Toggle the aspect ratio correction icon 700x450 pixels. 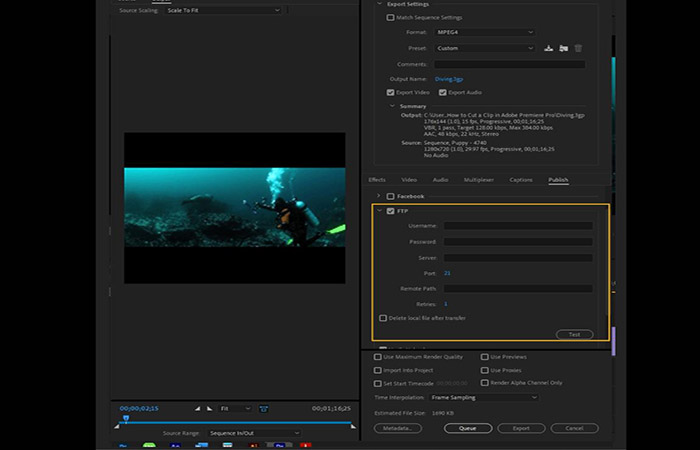tap(264, 408)
